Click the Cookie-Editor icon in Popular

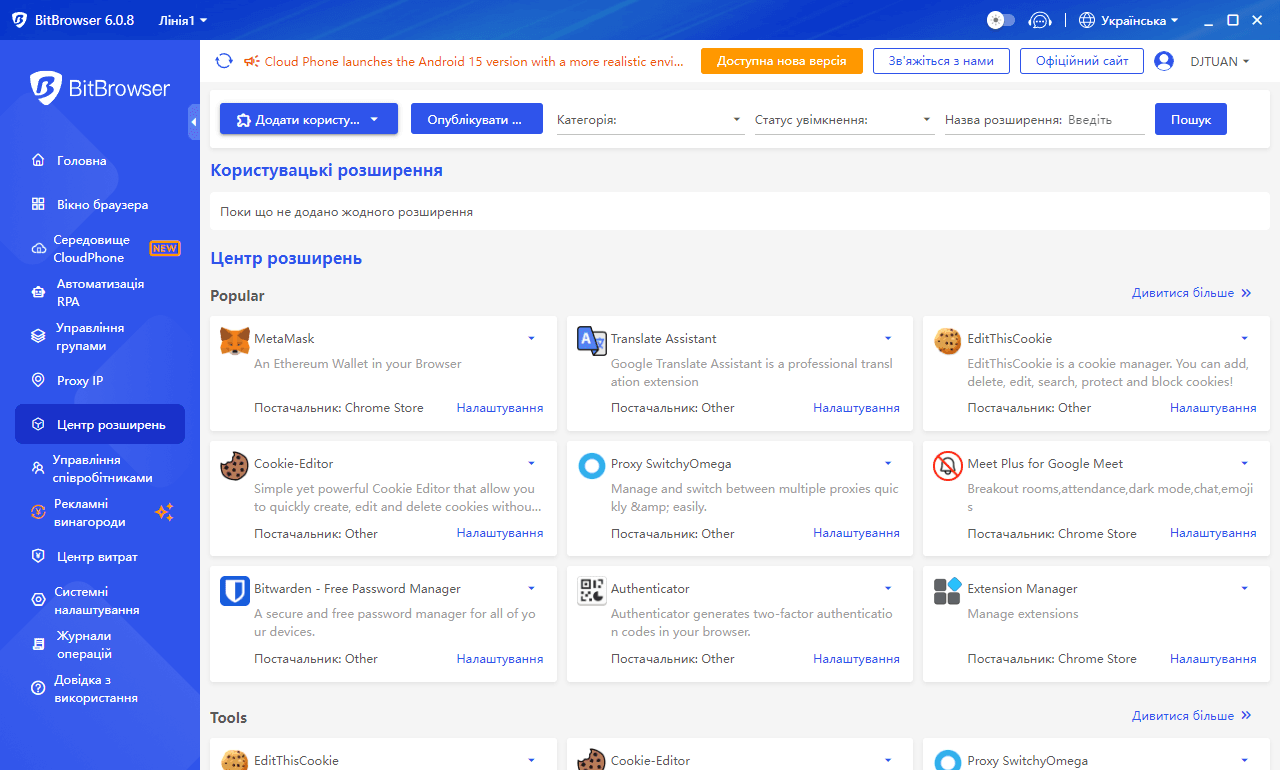click(x=235, y=466)
